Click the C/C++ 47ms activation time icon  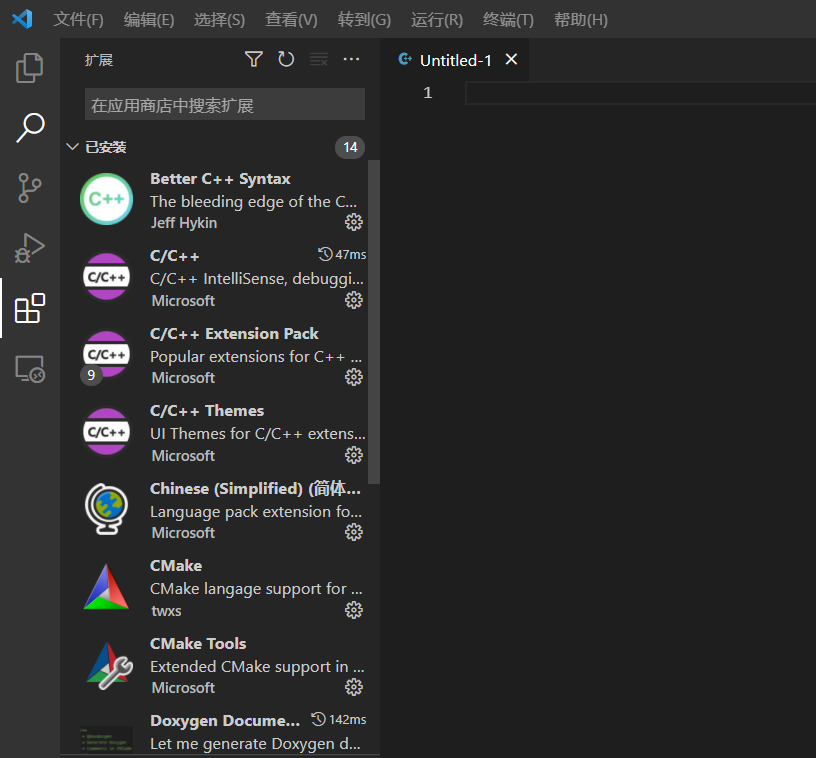click(x=325, y=254)
